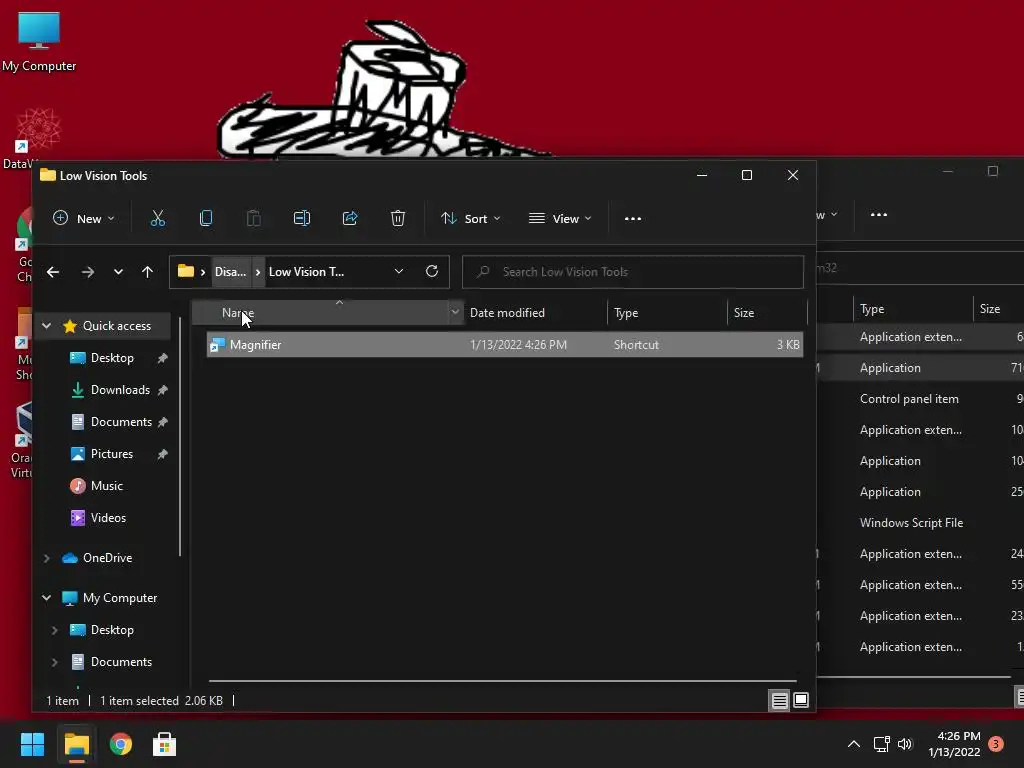Screen dimensions: 1024x768
Task: Click the Paste clipboard icon
Action: pos(253,218)
